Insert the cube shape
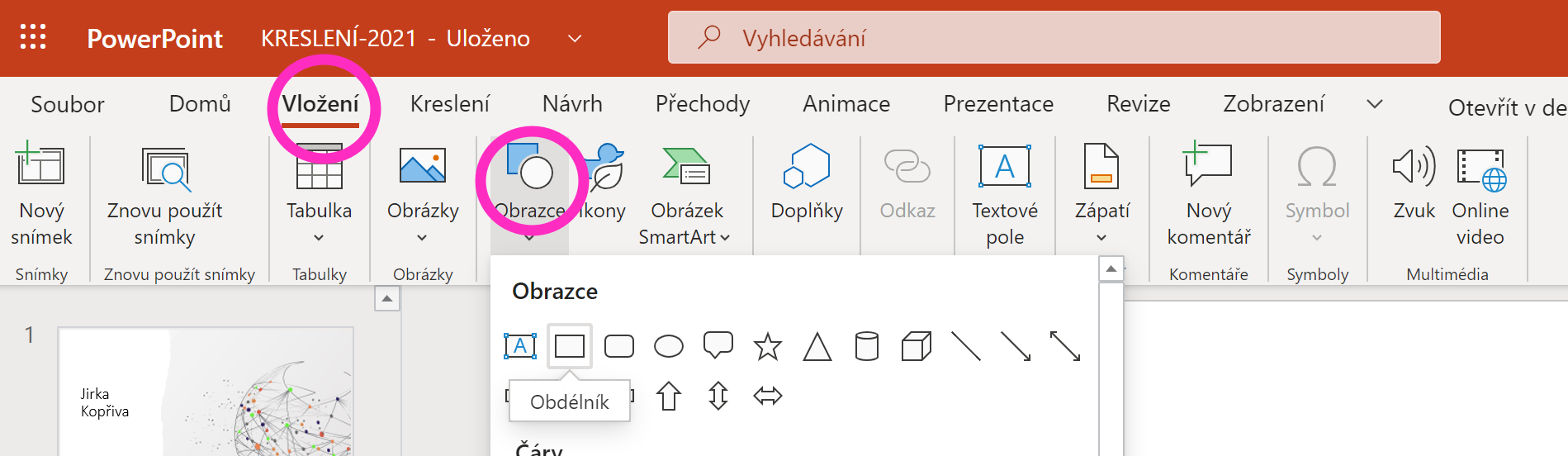The height and width of the screenshot is (456, 1568). (x=916, y=346)
